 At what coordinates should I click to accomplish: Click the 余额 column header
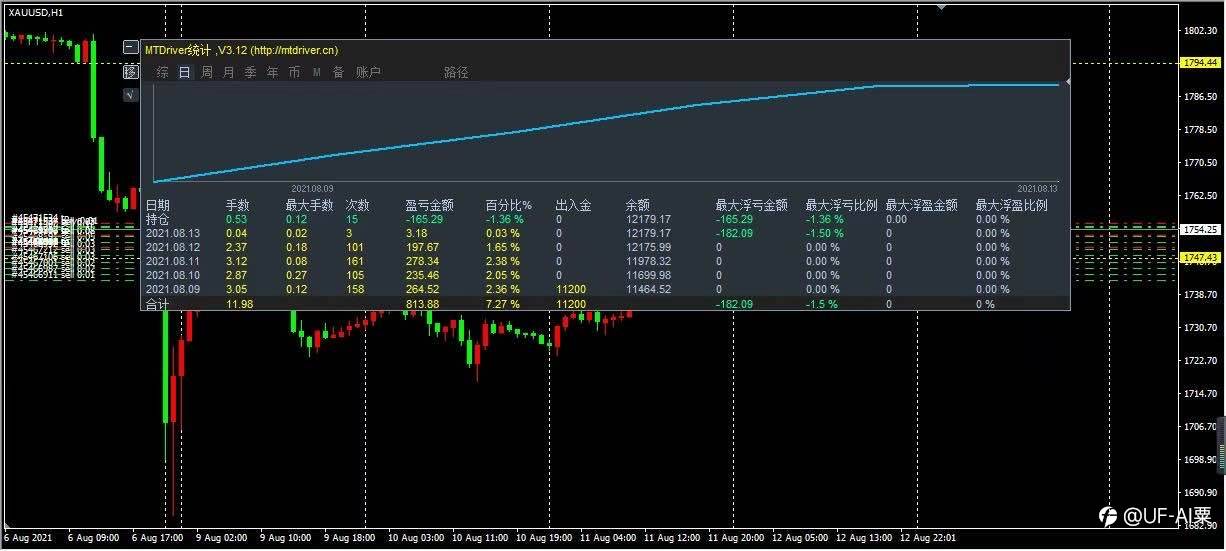(x=638, y=205)
